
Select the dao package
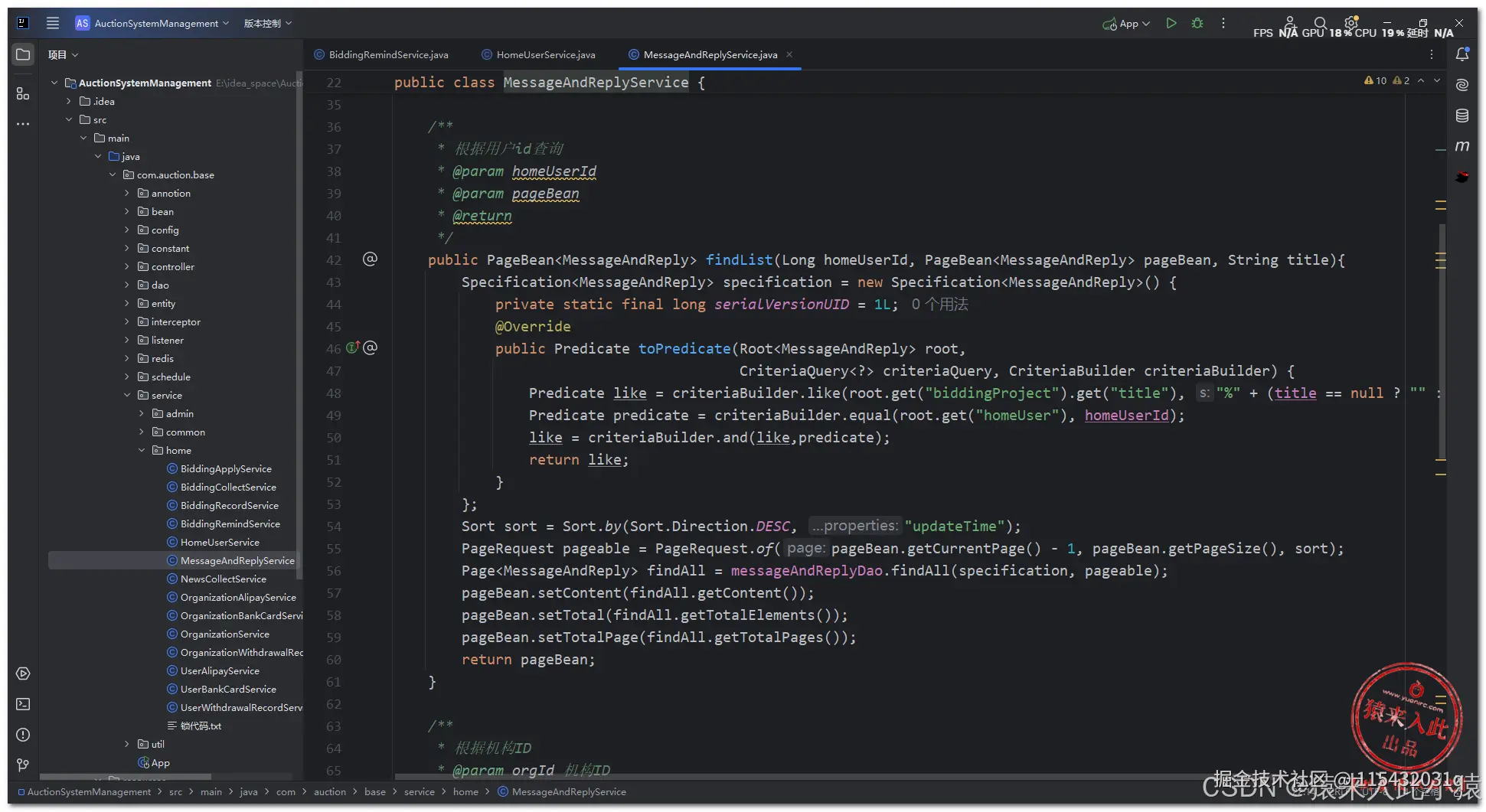[x=153, y=285]
